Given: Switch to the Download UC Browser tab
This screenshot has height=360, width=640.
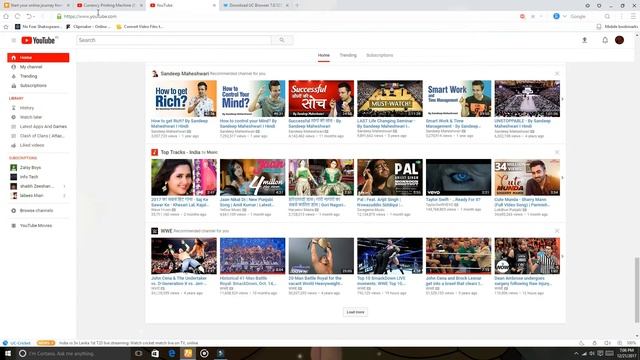Looking at the screenshot, I should pyautogui.click(x=256, y=5).
